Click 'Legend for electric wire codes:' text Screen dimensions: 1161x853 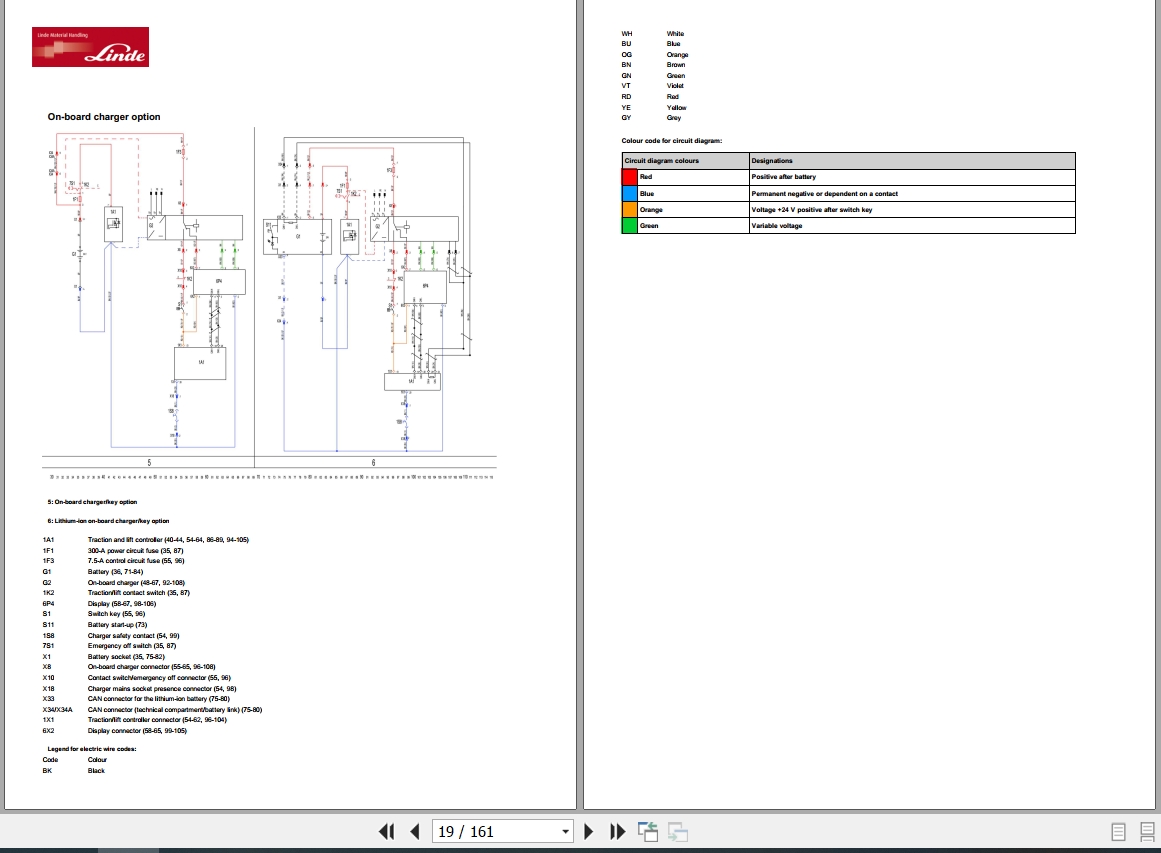click(x=92, y=749)
